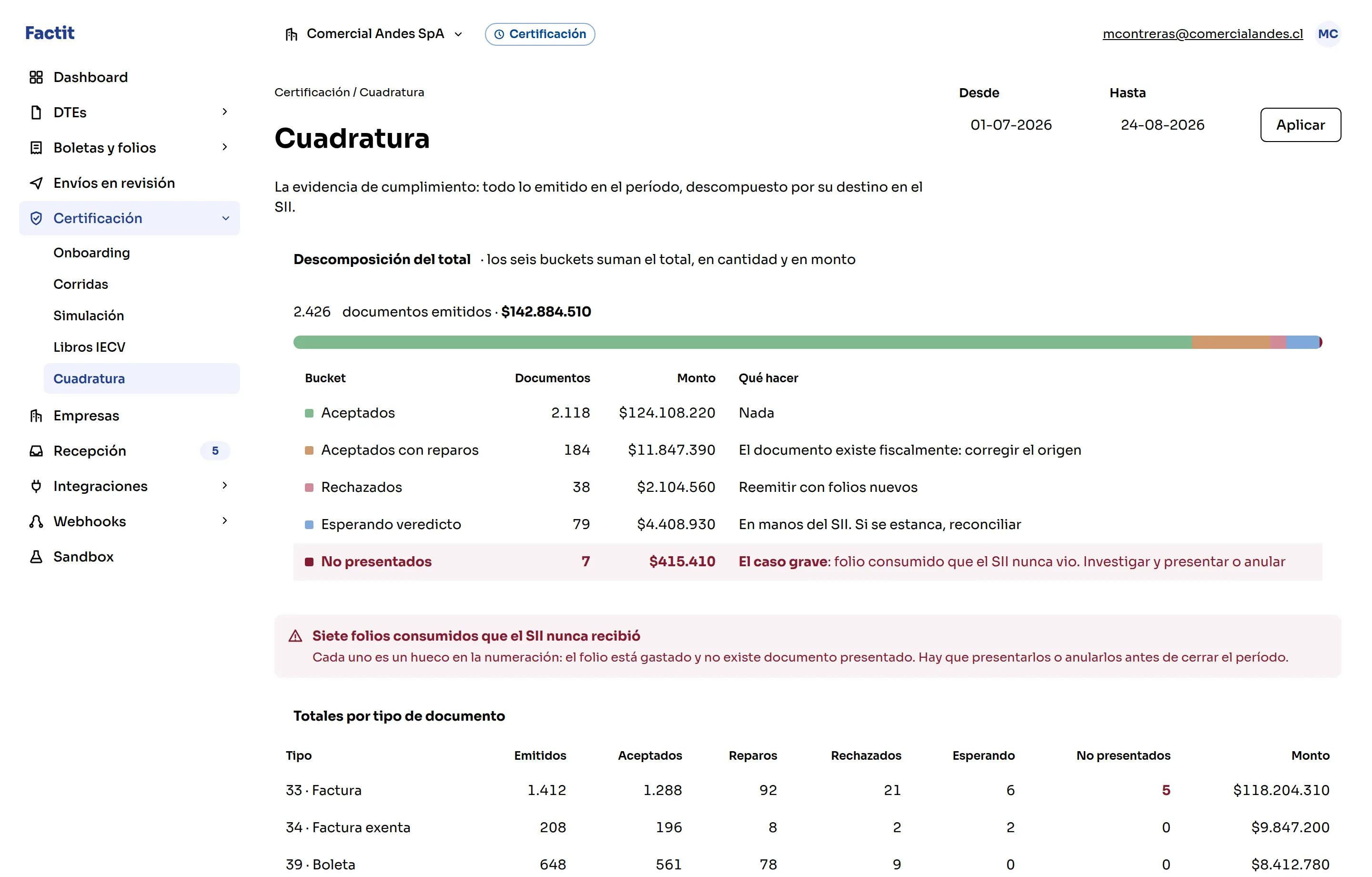
Task: Click the warning triangle in the alert
Action: click(x=295, y=636)
